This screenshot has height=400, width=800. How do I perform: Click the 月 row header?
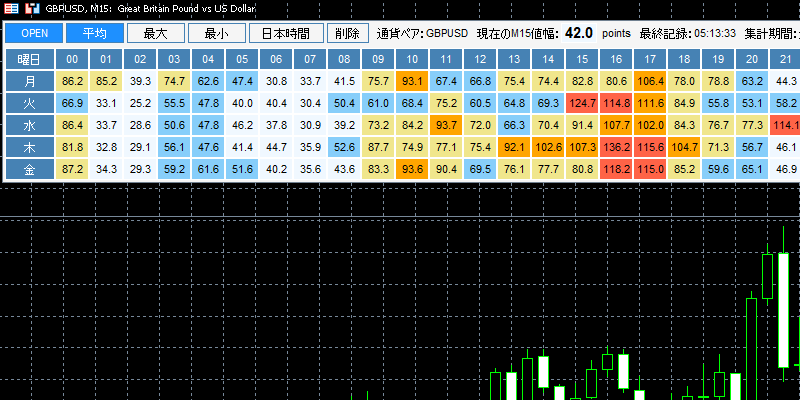pyautogui.click(x=29, y=82)
